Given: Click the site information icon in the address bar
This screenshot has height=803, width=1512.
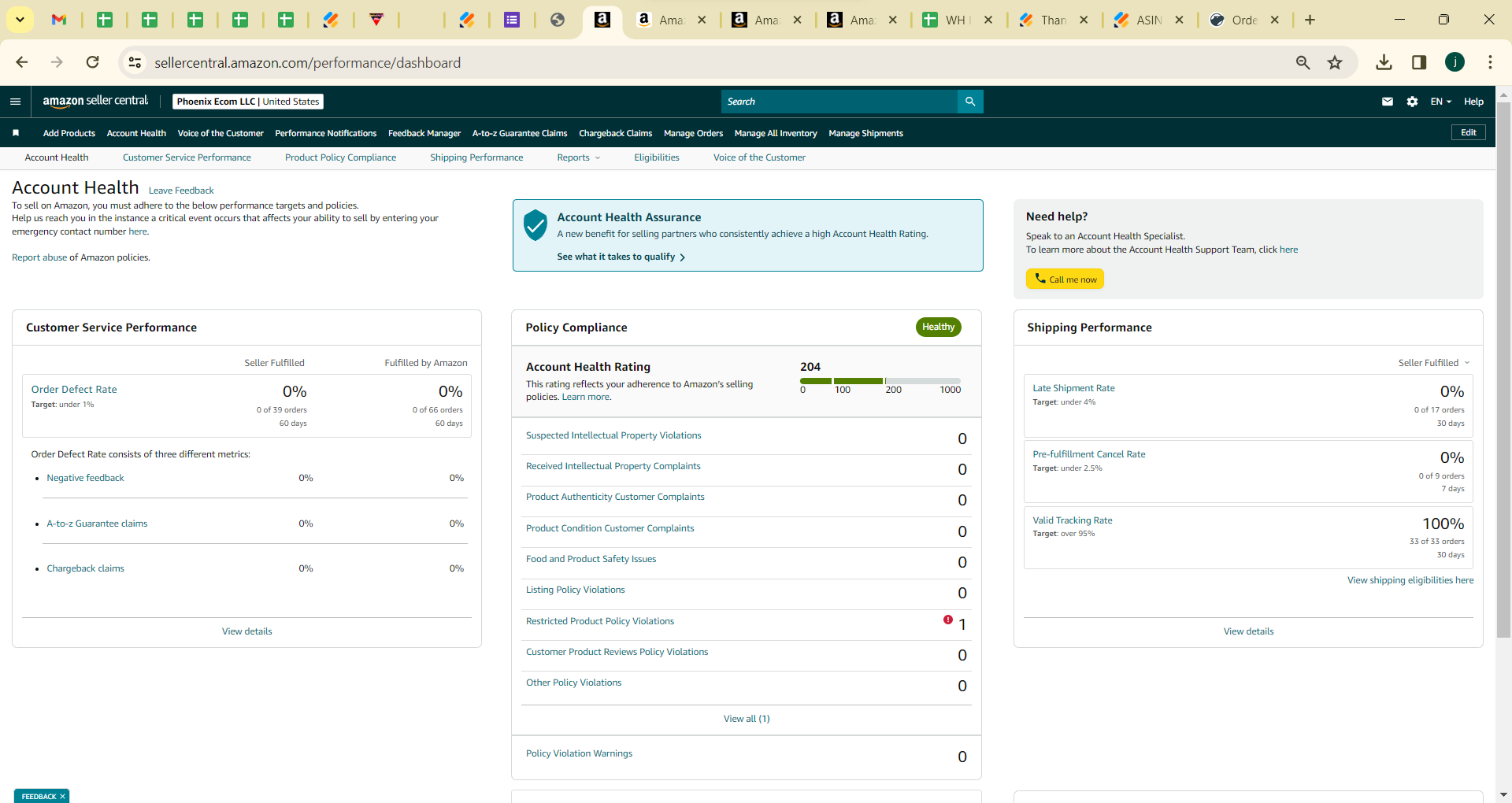Looking at the screenshot, I should [x=135, y=62].
